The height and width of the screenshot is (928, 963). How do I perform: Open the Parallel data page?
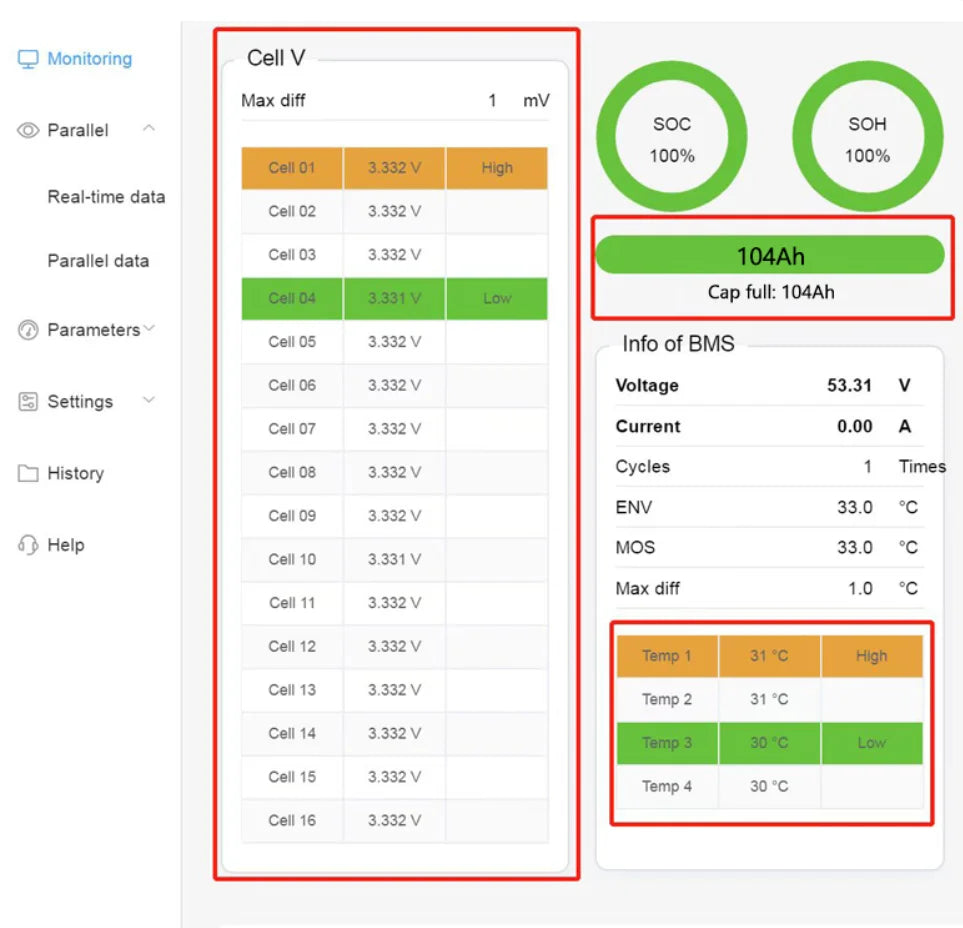(x=98, y=261)
